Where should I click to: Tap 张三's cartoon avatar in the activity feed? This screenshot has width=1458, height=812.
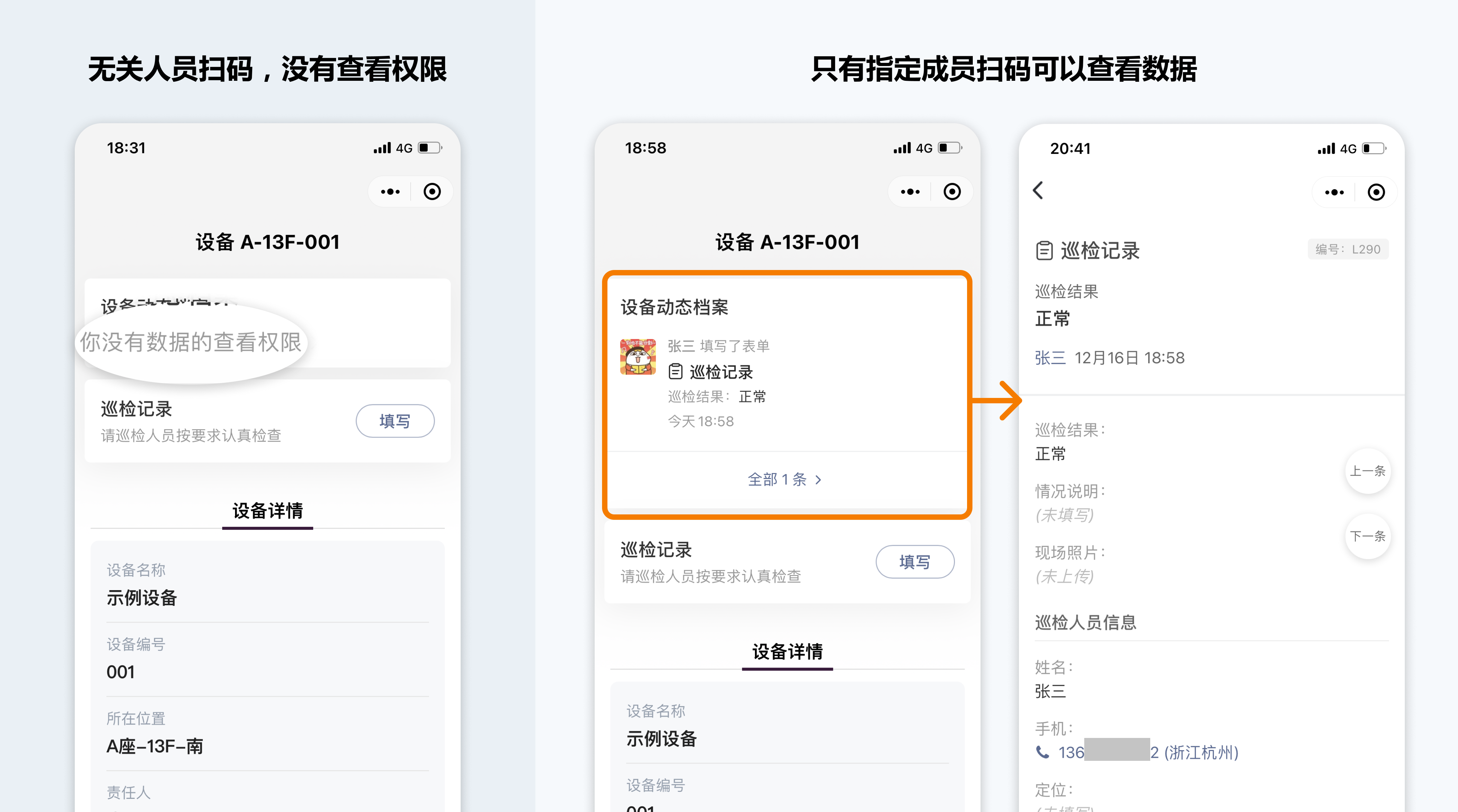638,357
